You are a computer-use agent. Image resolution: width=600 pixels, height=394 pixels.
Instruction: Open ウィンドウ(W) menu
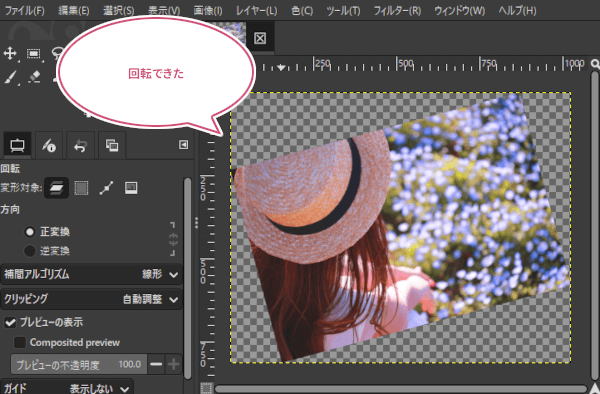[x=459, y=10]
